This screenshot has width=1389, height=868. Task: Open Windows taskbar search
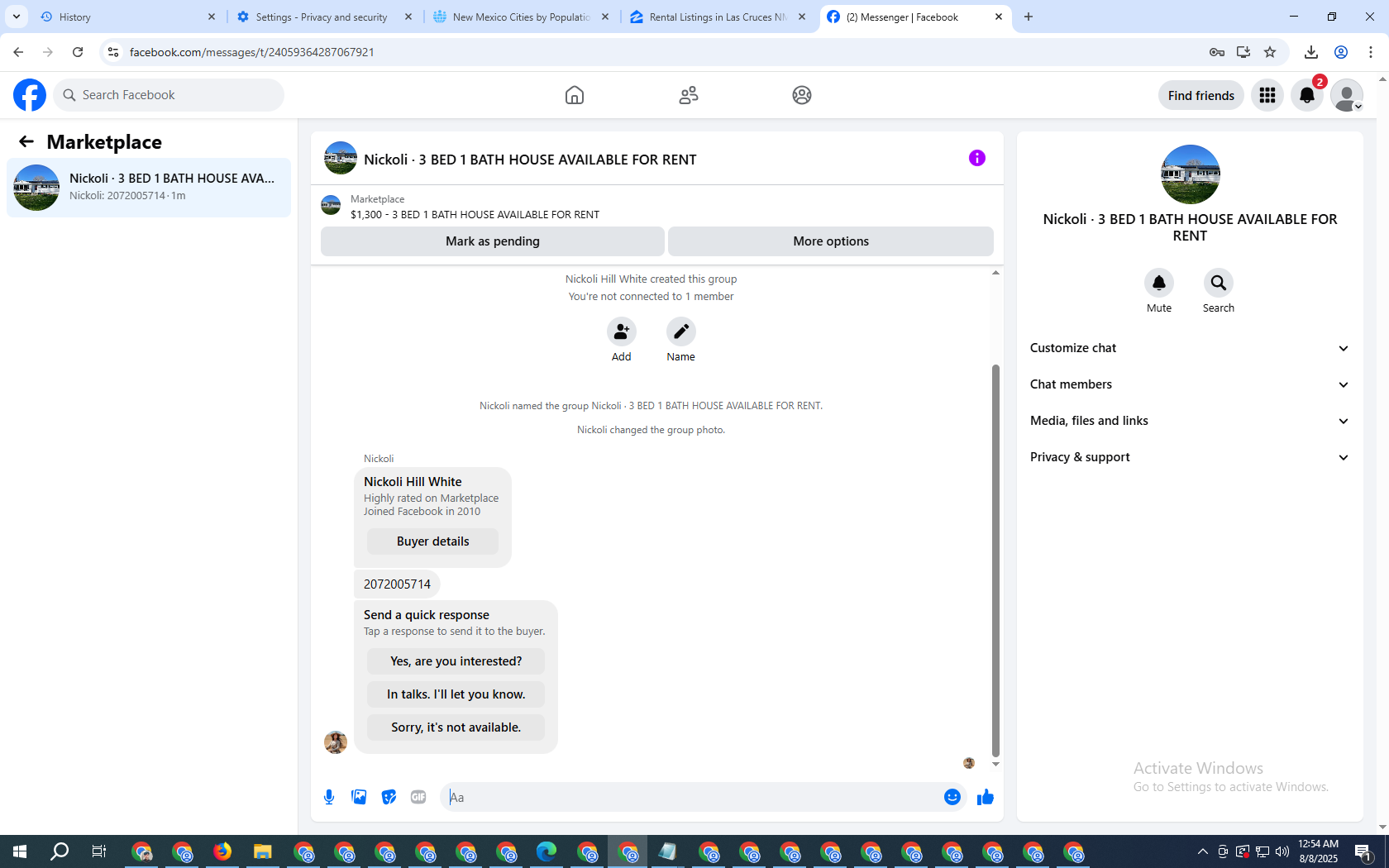[x=60, y=851]
